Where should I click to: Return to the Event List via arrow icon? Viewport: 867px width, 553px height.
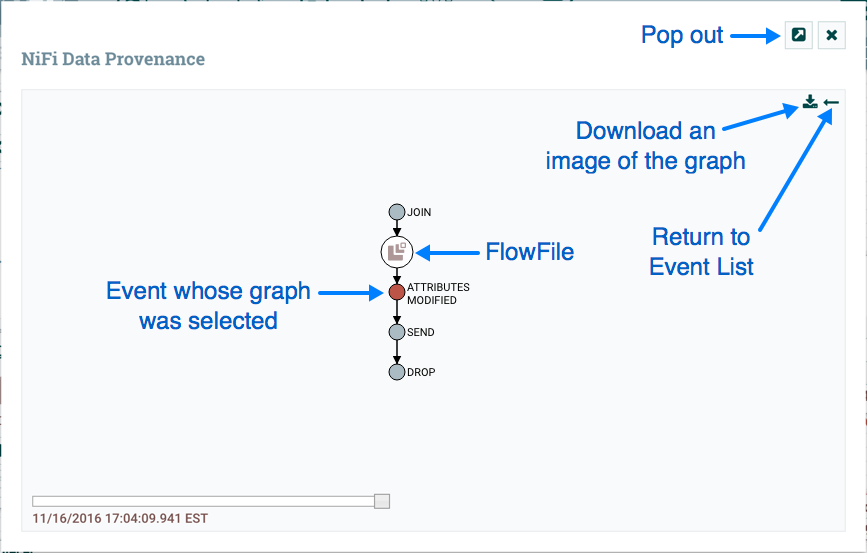(832, 103)
